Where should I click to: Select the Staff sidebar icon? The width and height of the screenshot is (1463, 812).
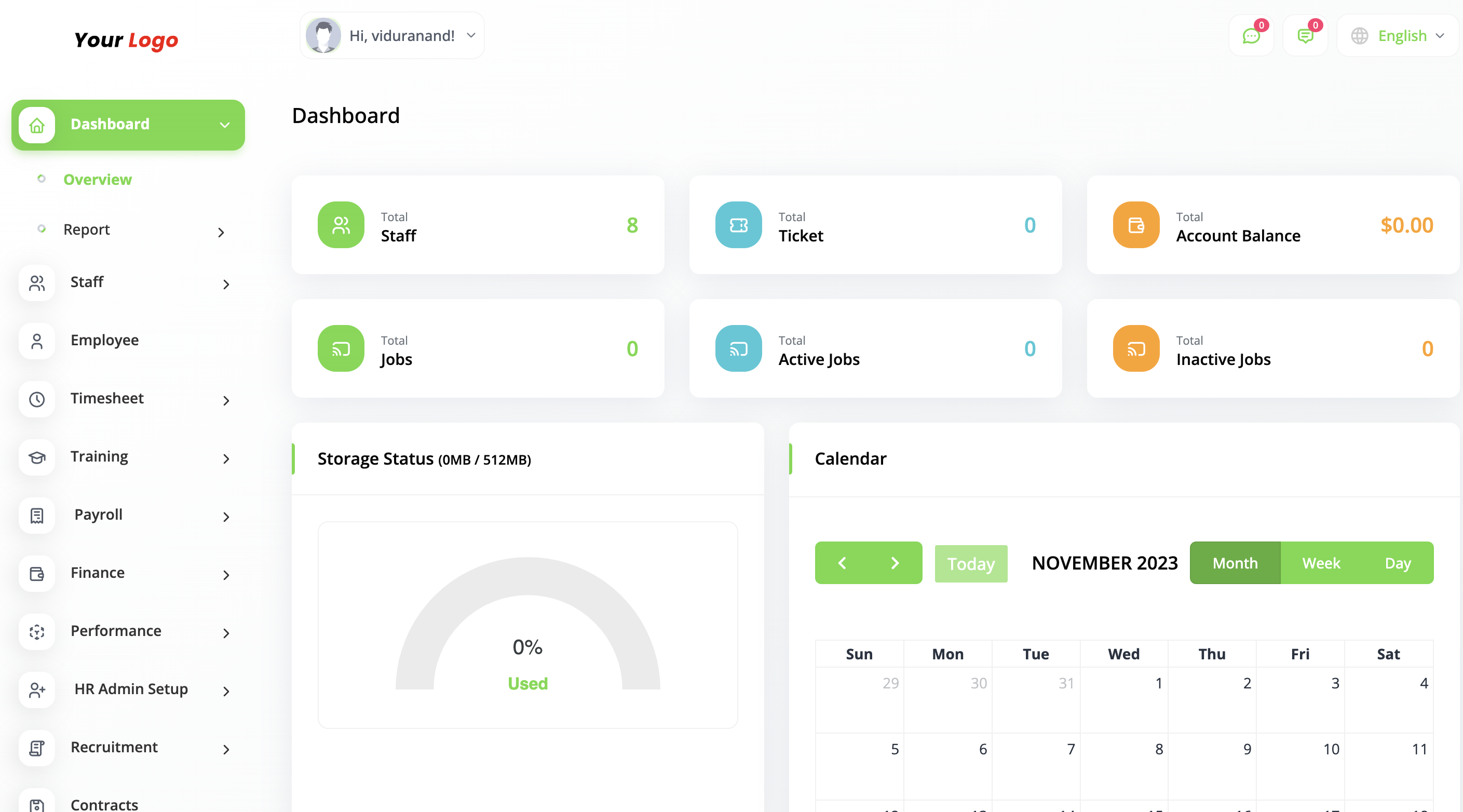(x=36, y=283)
